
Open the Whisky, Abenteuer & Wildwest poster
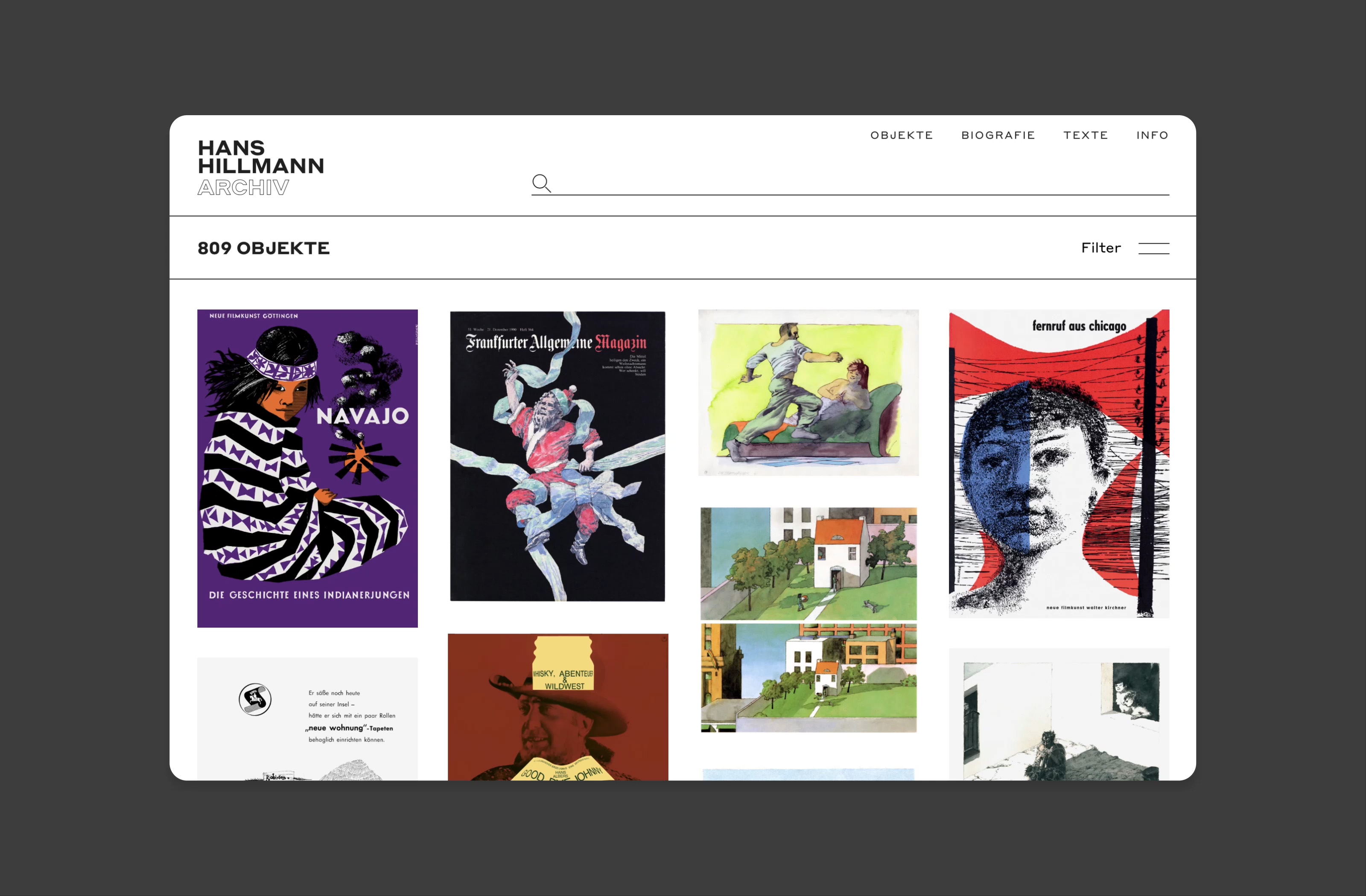[558, 707]
